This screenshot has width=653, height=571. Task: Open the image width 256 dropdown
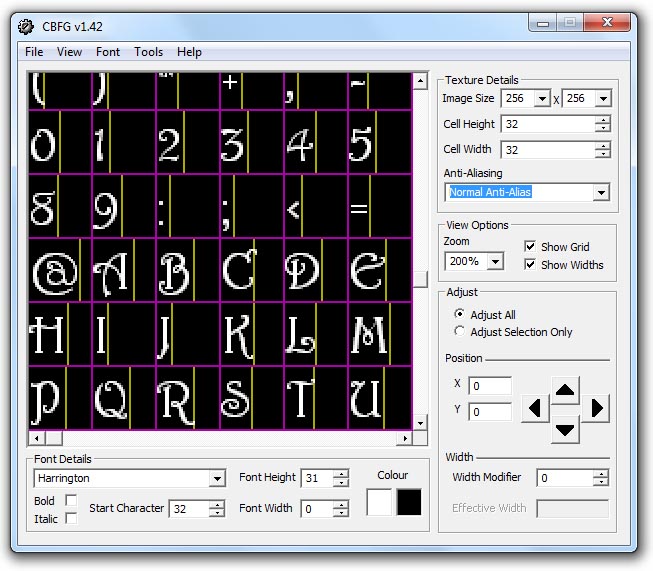[542, 99]
